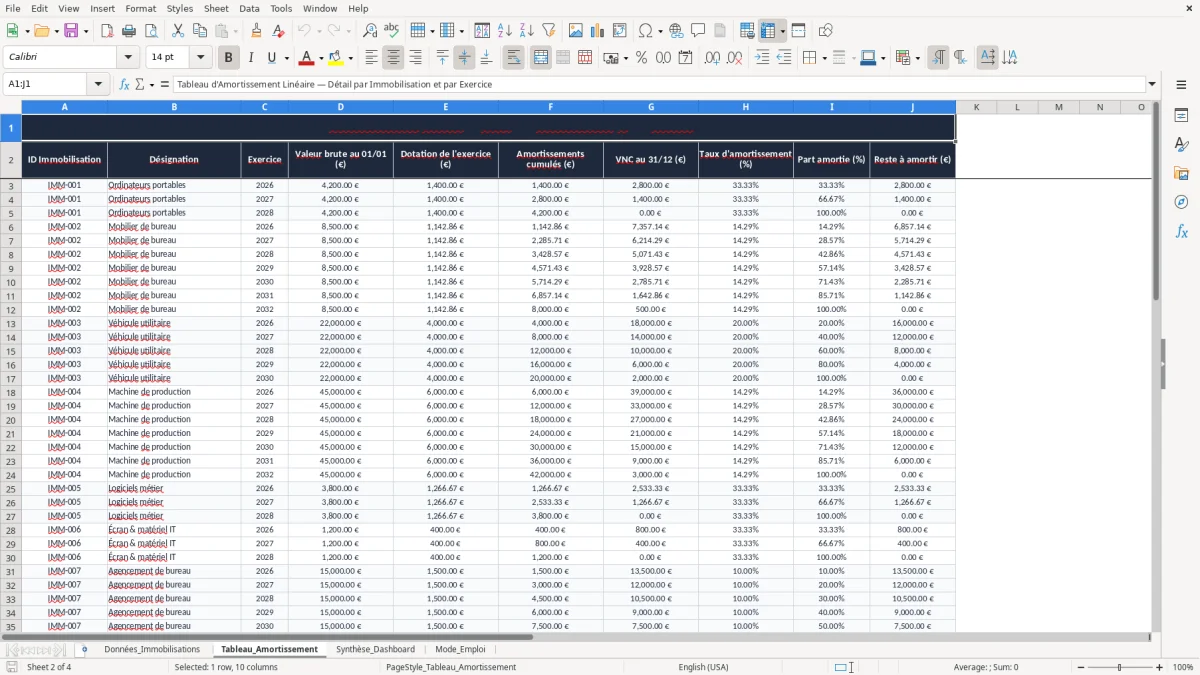Adjust the zoom slider in status bar
This screenshot has width=1200, height=675.
tap(1120, 667)
